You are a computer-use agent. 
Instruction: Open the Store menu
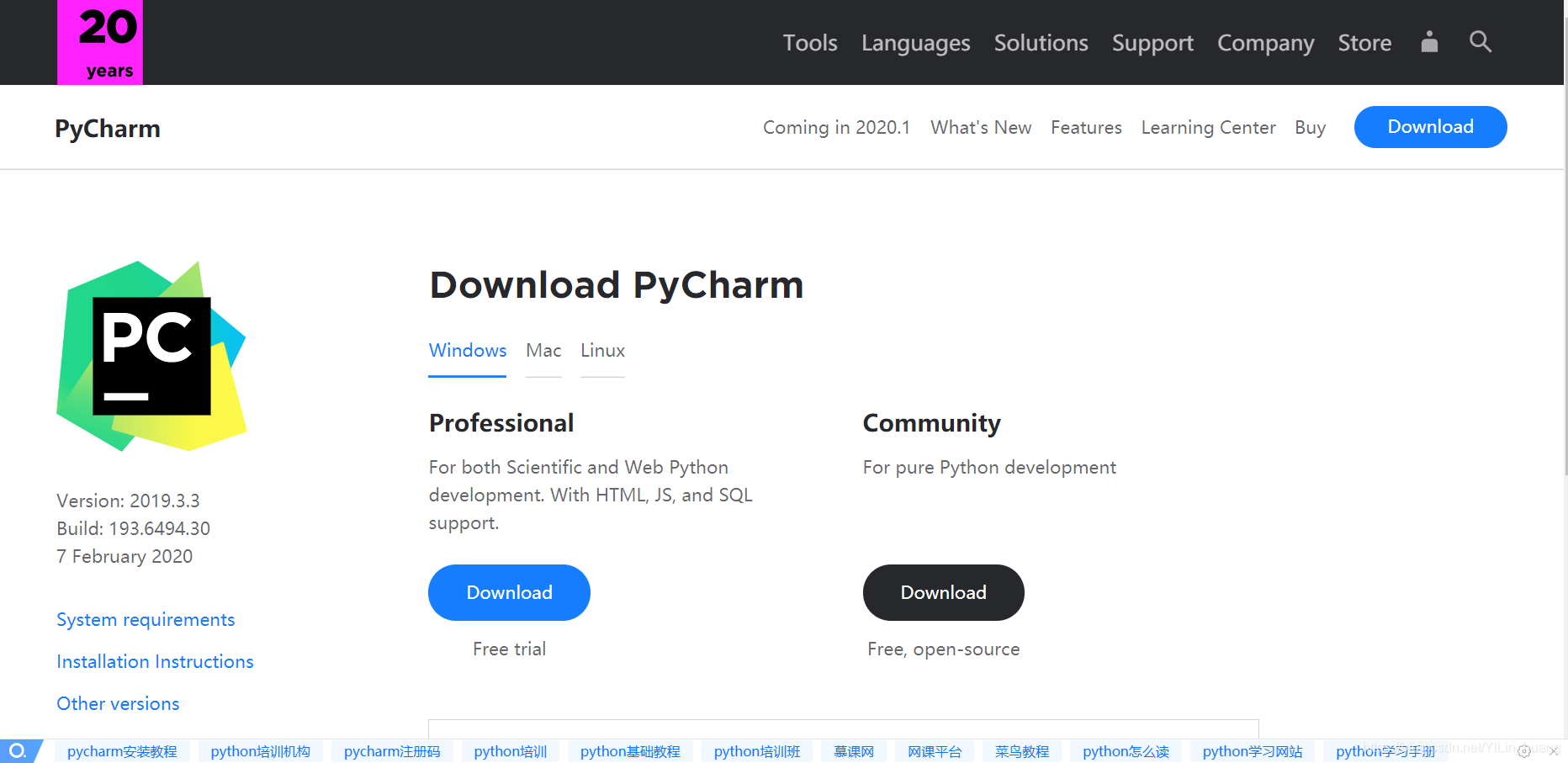[1364, 43]
